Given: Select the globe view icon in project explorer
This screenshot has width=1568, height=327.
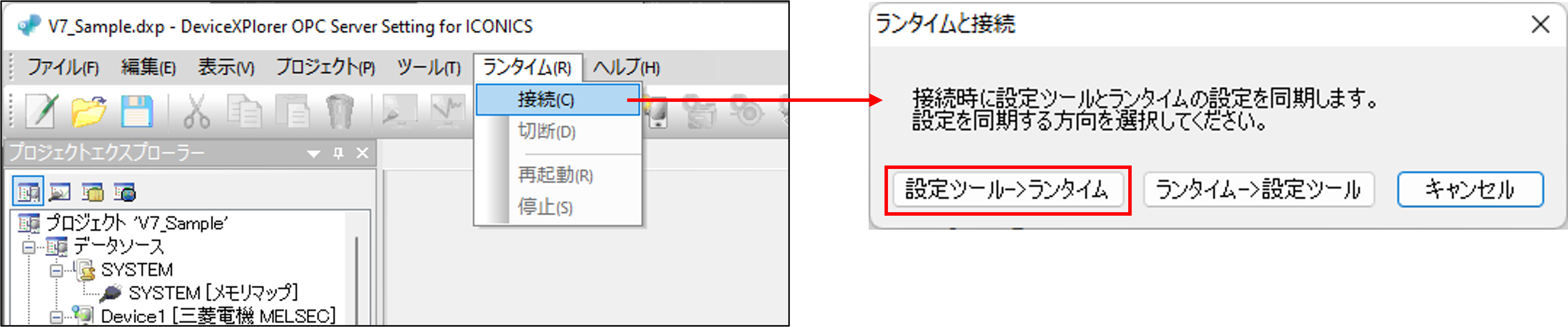Looking at the screenshot, I should point(125,192).
